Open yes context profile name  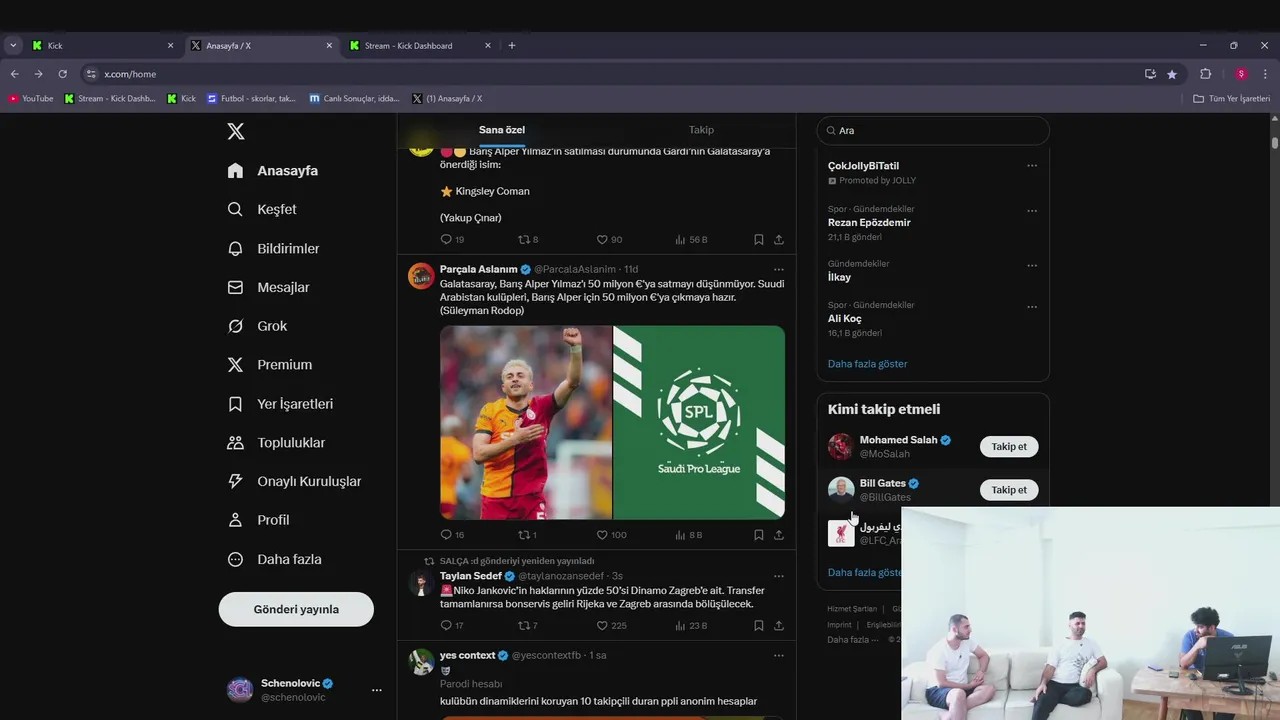pyautogui.click(x=467, y=656)
